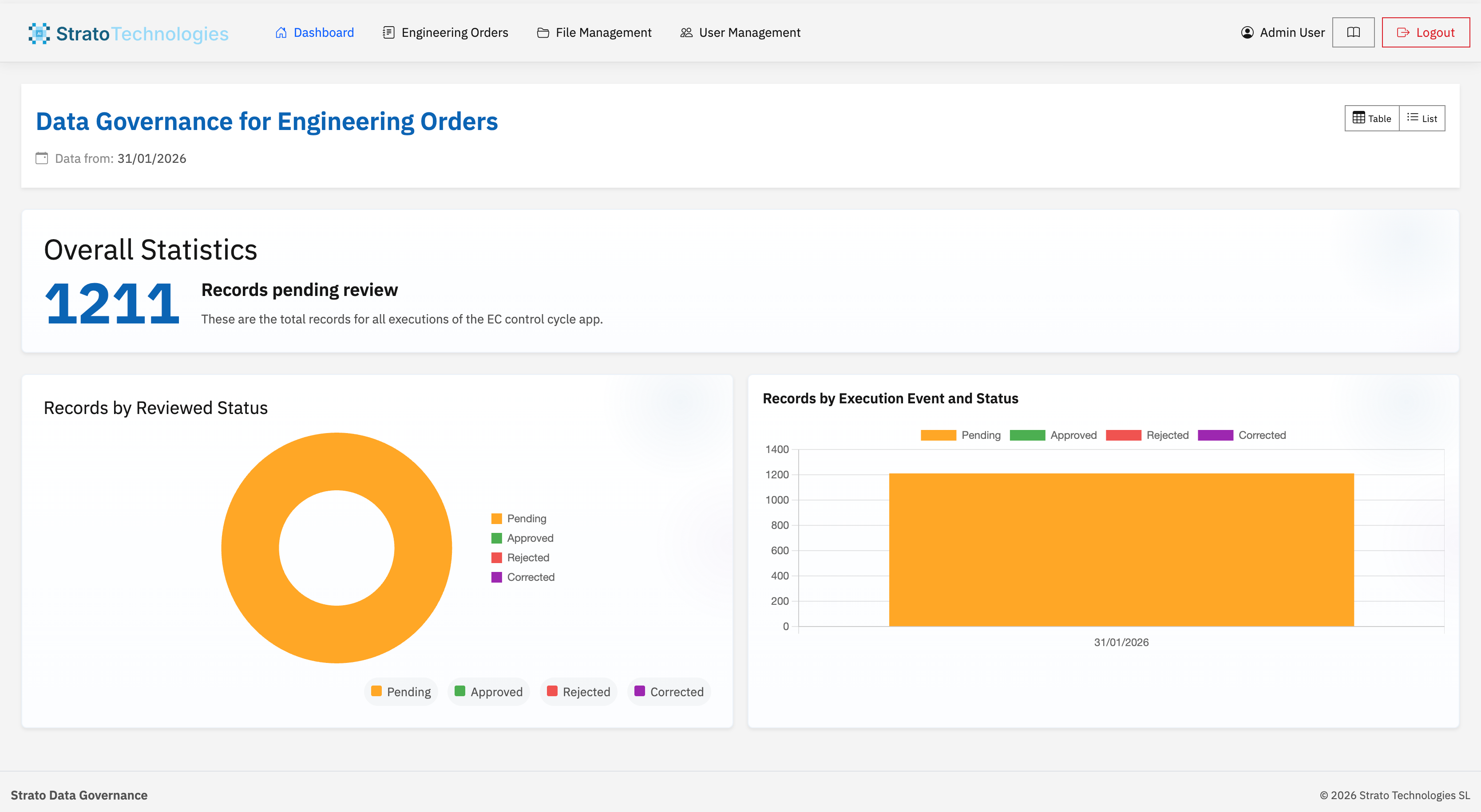Open the documentation book icon
The height and width of the screenshot is (812, 1481).
click(x=1353, y=32)
